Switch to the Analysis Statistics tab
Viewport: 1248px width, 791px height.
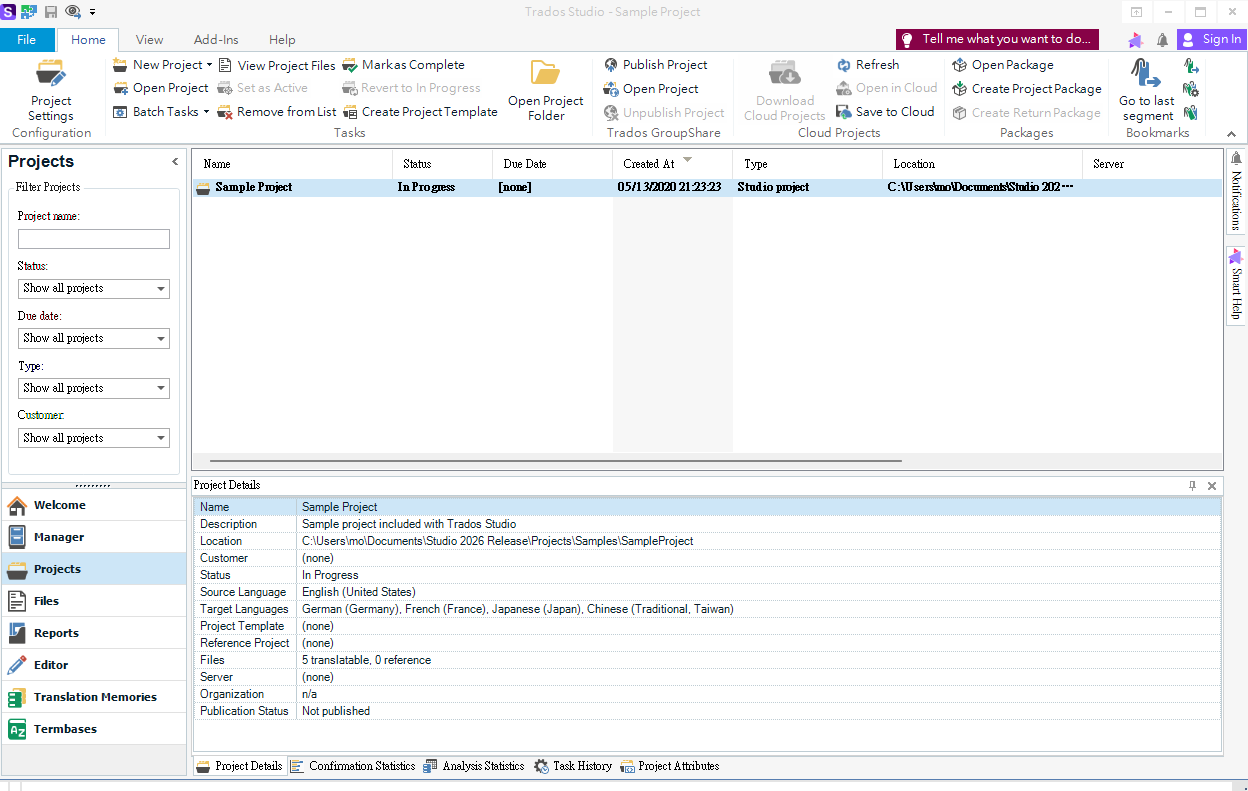473,766
